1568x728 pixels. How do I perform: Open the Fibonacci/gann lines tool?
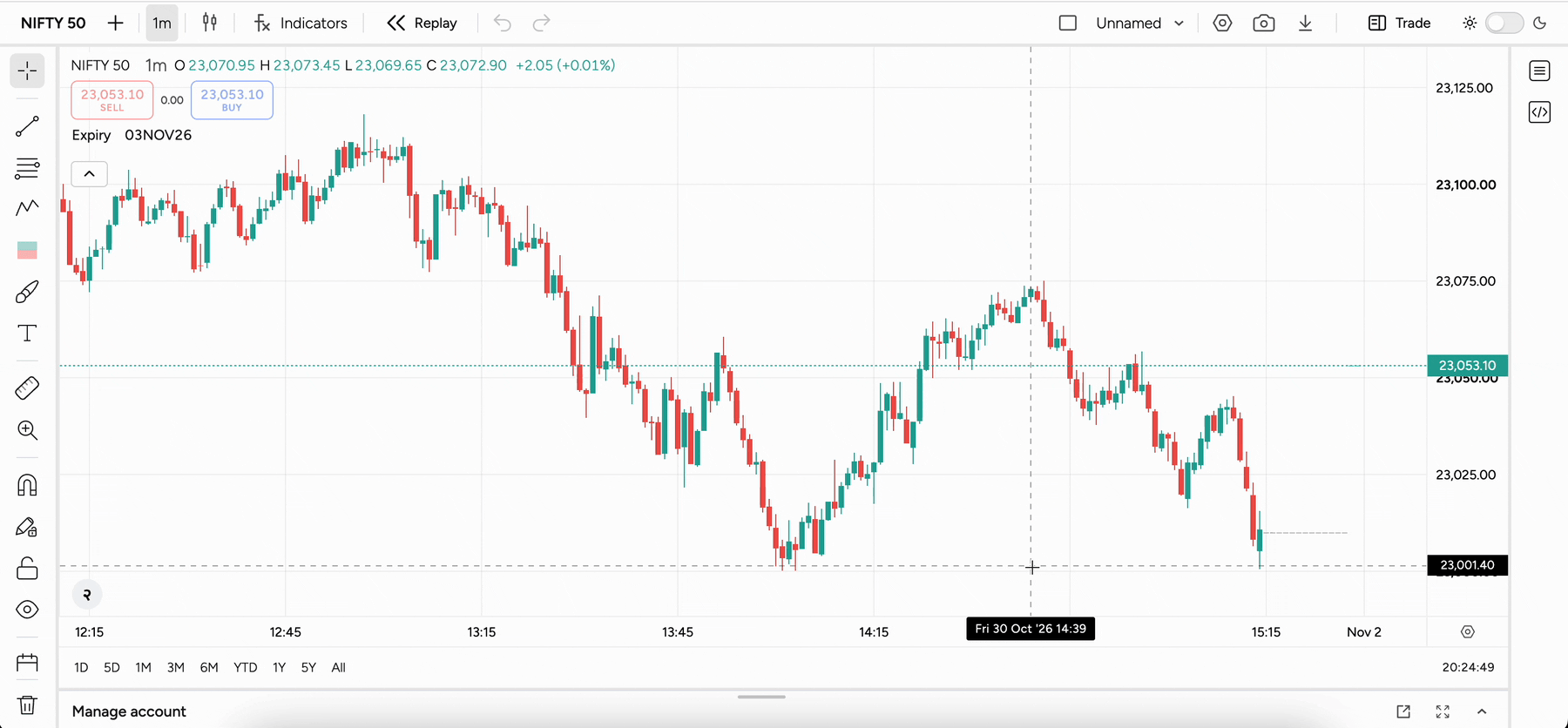27,167
